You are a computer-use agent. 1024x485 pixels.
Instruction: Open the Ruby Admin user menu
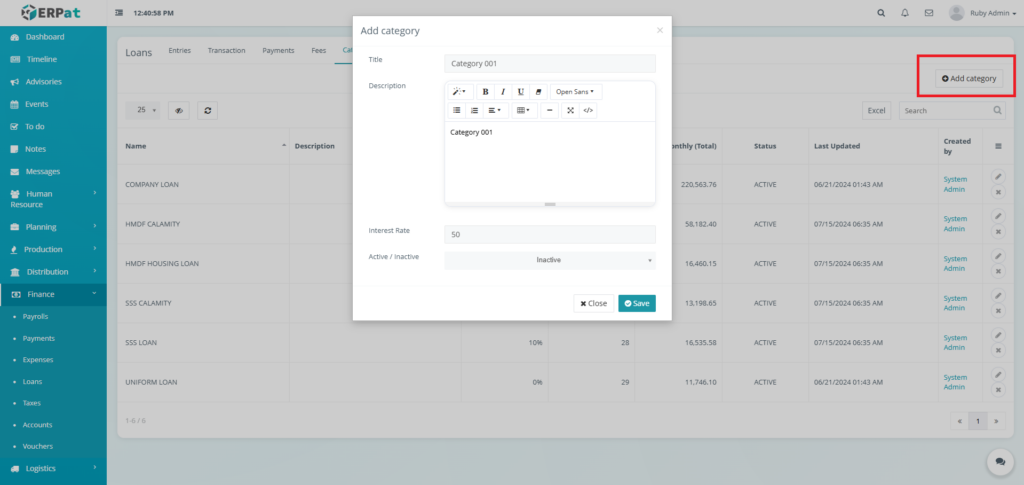coord(982,12)
